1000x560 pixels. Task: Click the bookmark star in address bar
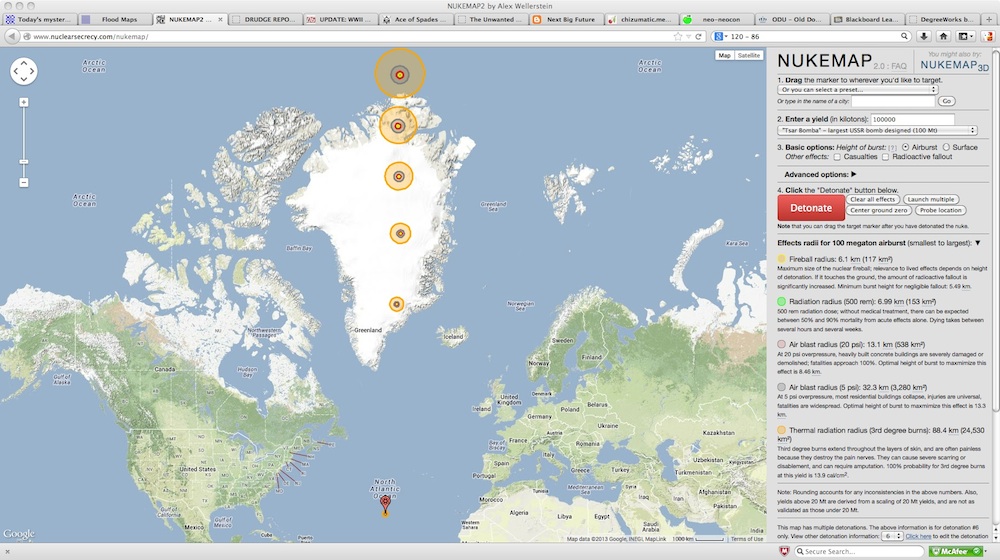[x=678, y=36]
